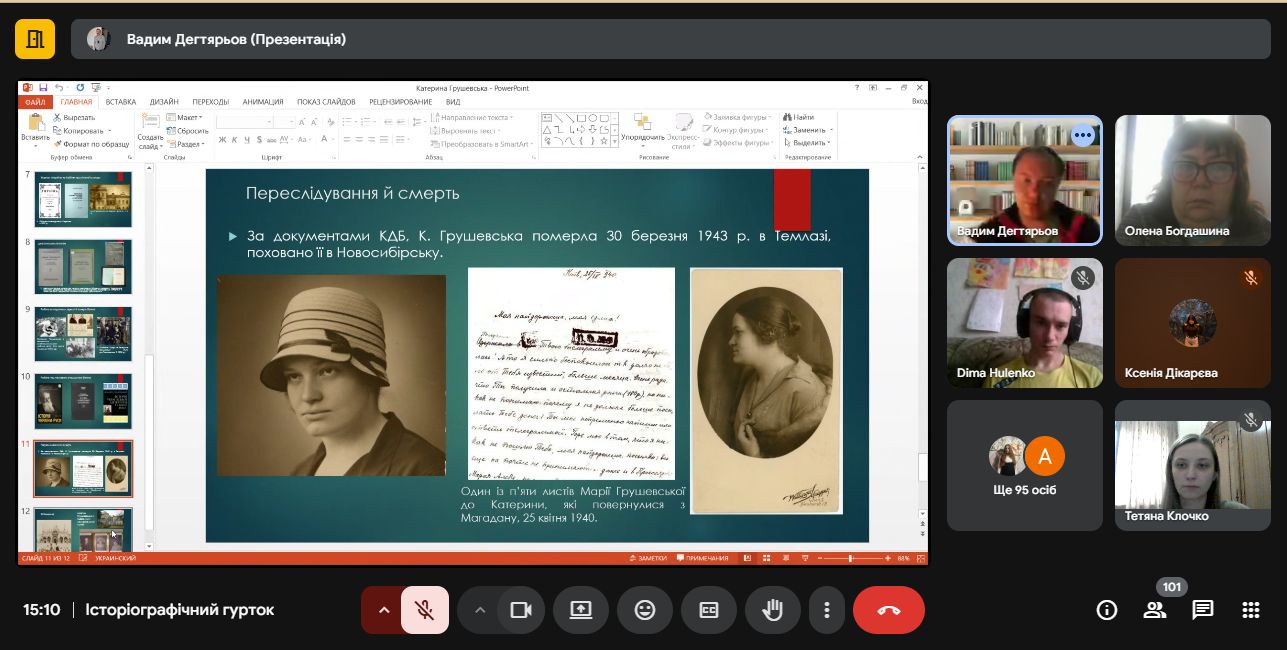Select slide 9 thumbnail in panel
1287x650 pixels.
coord(83,333)
